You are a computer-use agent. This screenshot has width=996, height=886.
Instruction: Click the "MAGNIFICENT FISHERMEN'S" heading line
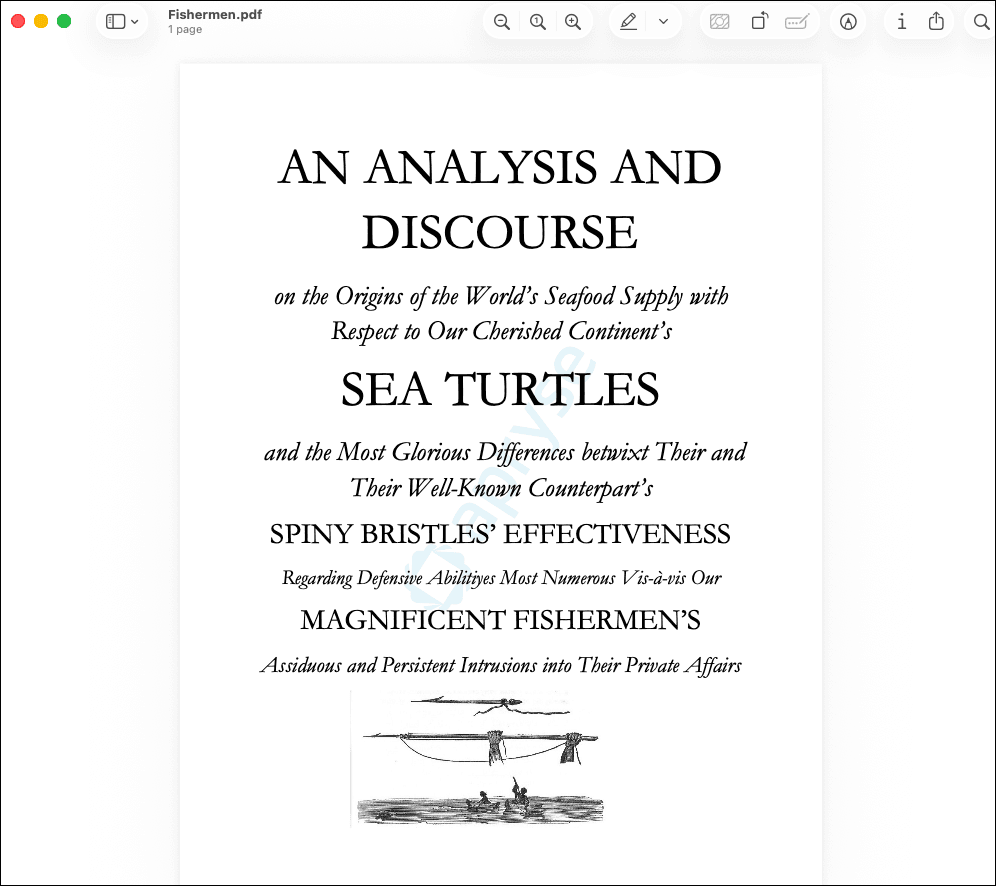[x=500, y=621]
